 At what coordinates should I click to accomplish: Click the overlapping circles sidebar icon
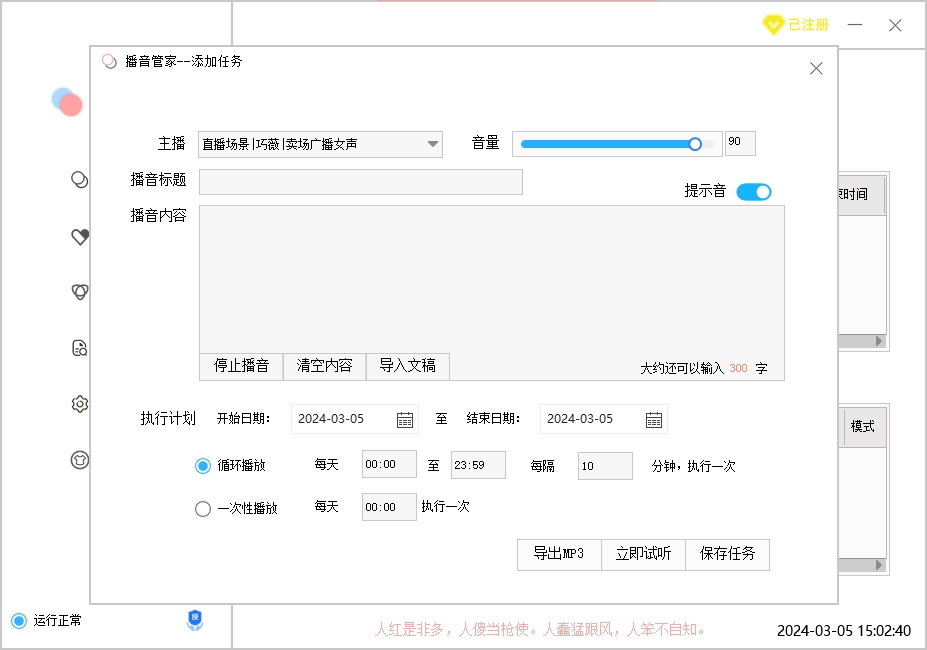[79, 180]
